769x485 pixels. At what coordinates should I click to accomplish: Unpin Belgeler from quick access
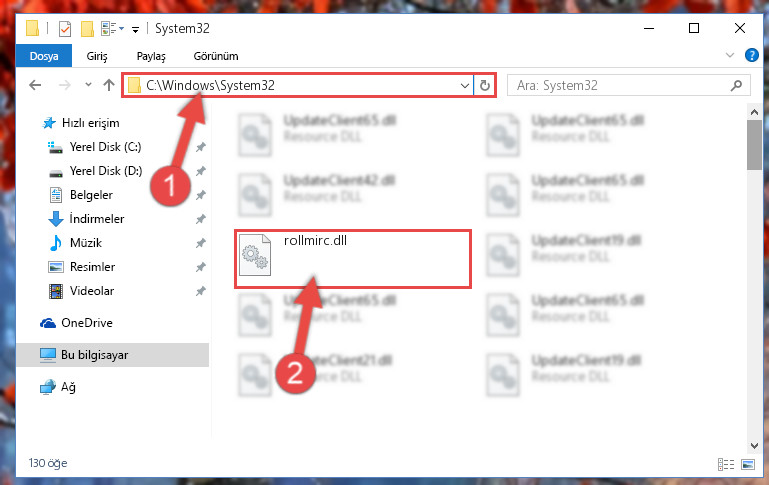click(201, 195)
